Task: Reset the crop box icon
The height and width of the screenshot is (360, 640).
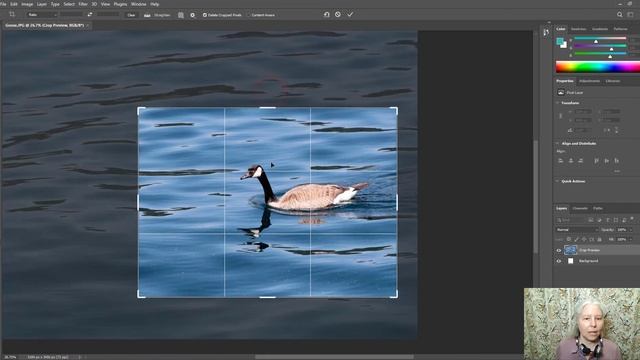Action: [327, 15]
